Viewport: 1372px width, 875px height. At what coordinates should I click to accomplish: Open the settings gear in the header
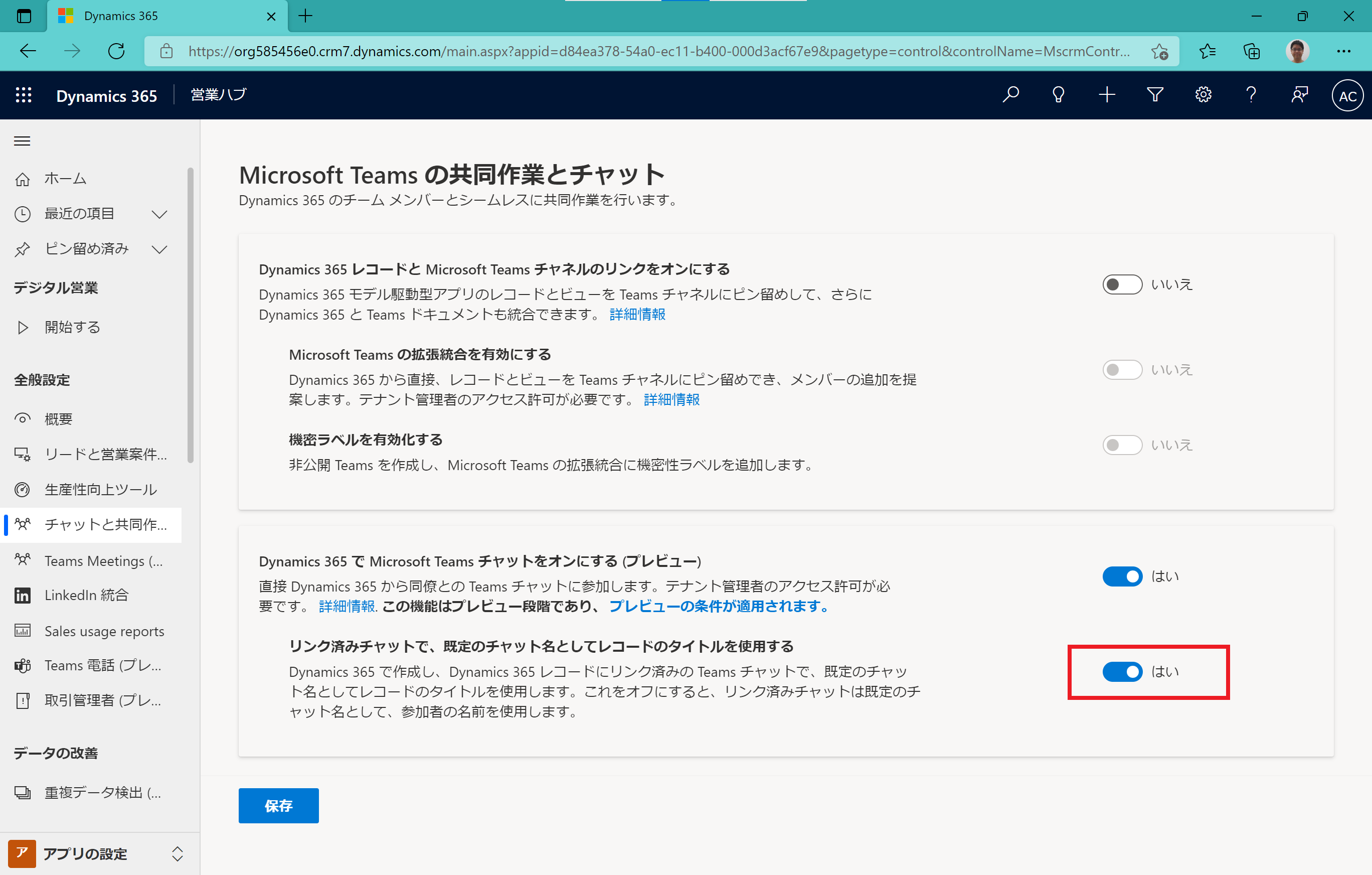pos(1203,95)
